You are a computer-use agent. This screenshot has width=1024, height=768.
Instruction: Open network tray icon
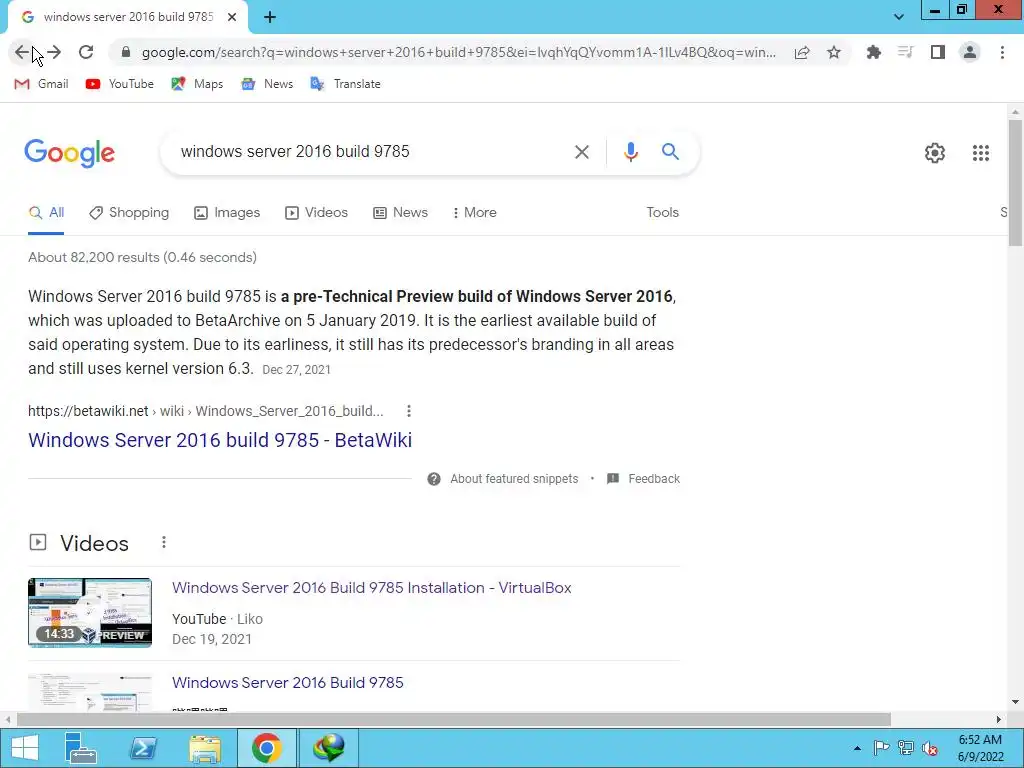click(906, 748)
